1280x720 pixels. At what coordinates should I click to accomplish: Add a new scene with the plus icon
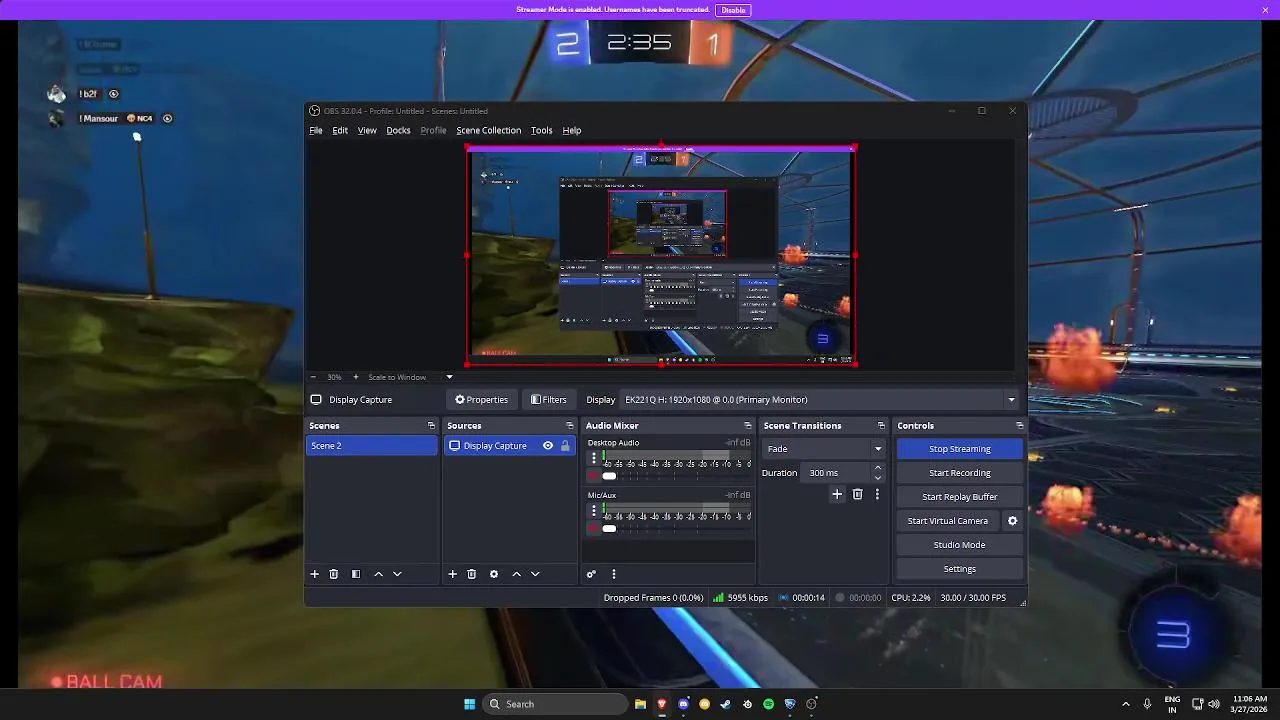[314, 574]
